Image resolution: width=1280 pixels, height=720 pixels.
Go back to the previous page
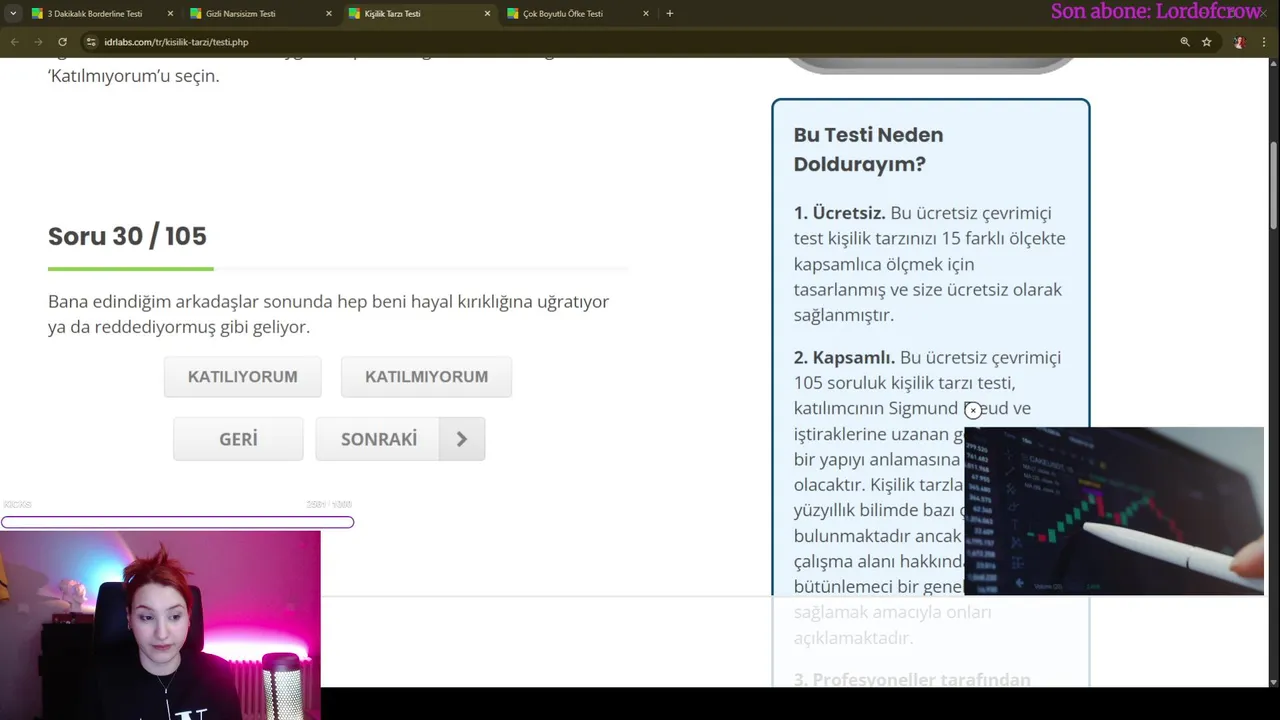(x=14, y=42)
